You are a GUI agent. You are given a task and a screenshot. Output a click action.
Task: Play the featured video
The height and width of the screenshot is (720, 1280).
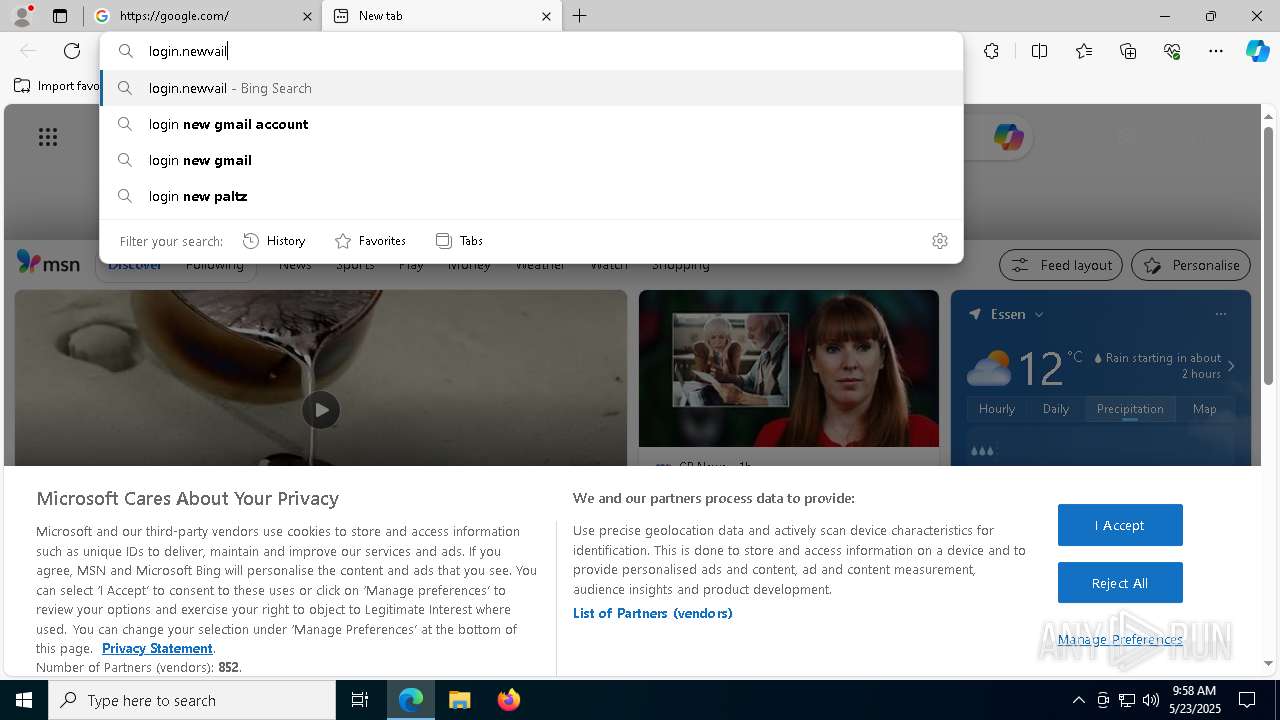[321, 410]
